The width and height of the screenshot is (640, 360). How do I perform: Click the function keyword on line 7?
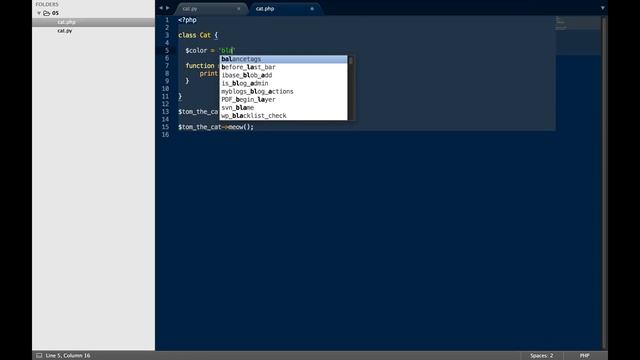pos(200,66)
